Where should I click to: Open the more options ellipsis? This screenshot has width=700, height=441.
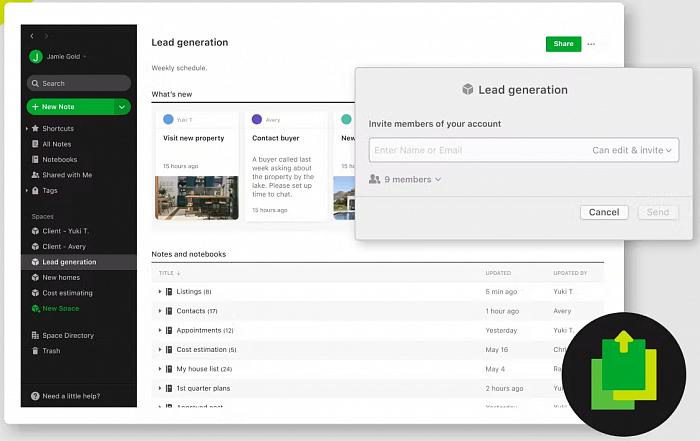pyautogui.click(x=591, y=44)
